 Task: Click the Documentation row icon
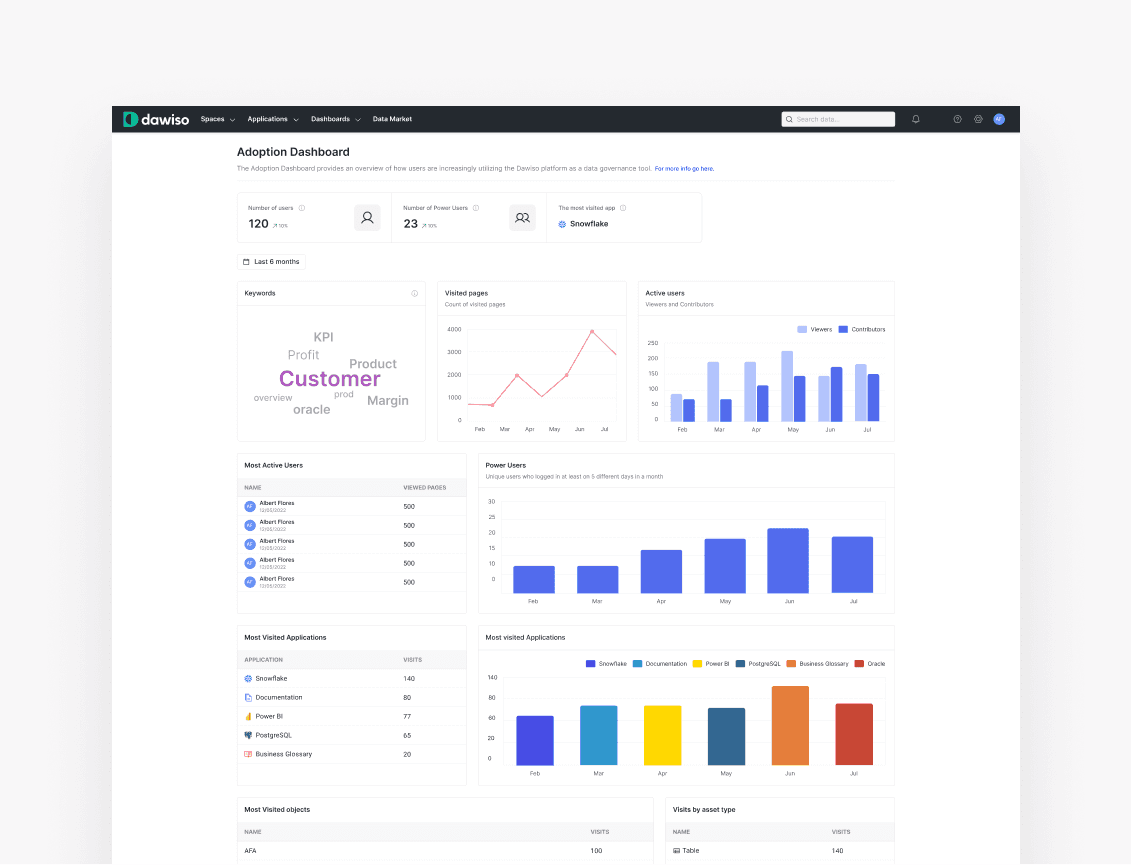(248, 697)
